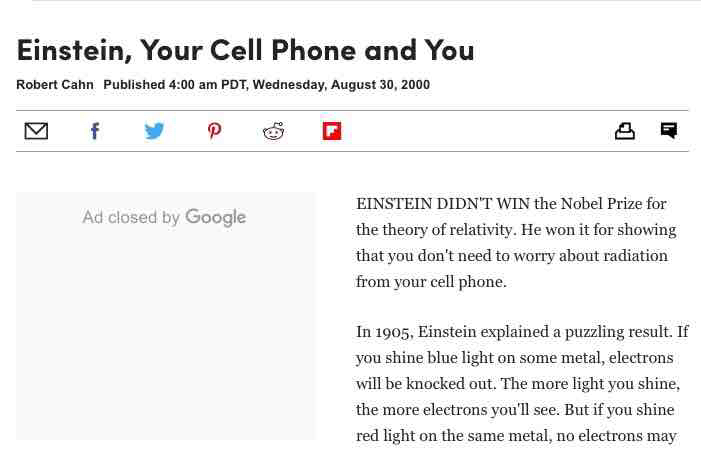Post the article to Reddit
701x454 pixels.
click(x=273, y=131)
